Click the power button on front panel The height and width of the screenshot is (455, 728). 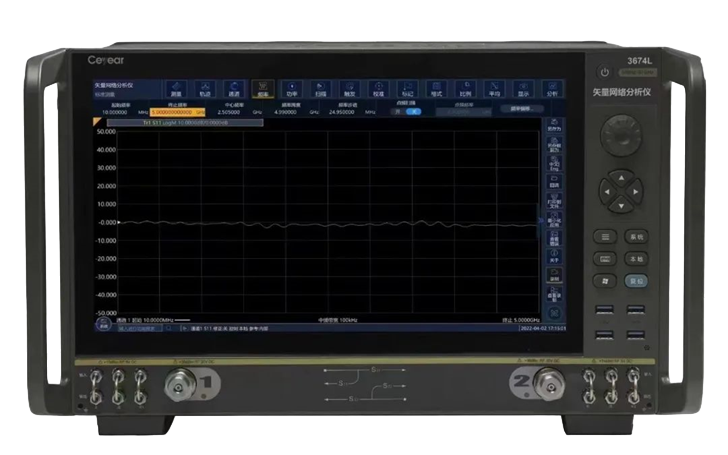pos(604,72)
